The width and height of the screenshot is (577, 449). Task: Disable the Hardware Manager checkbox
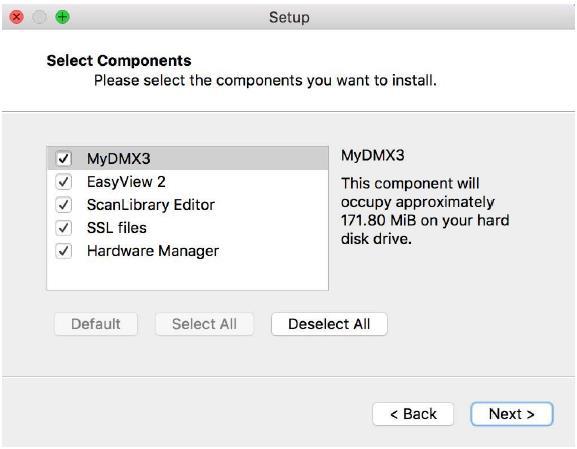pos(64,251)
